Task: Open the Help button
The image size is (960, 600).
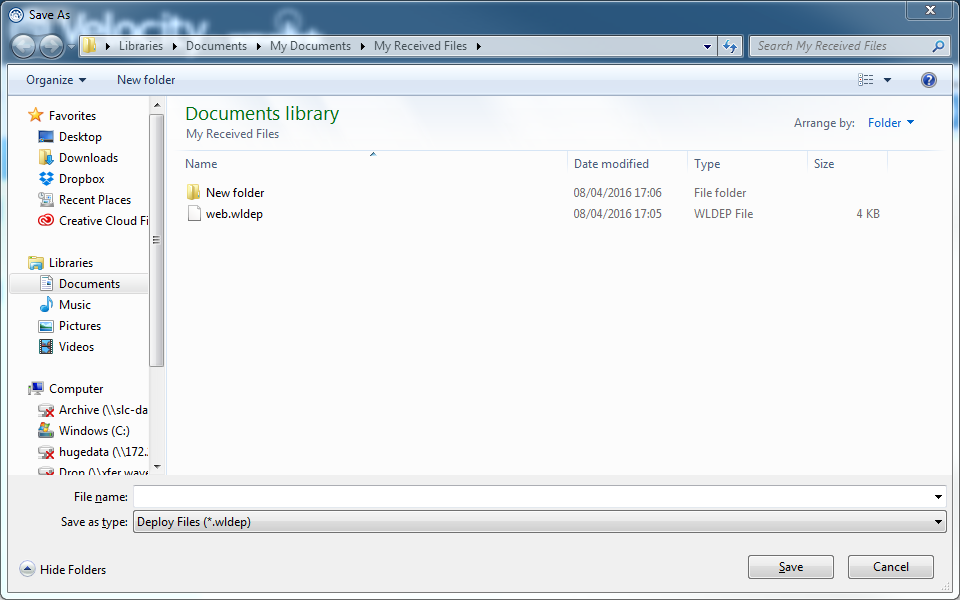Action: coord(928,79)
